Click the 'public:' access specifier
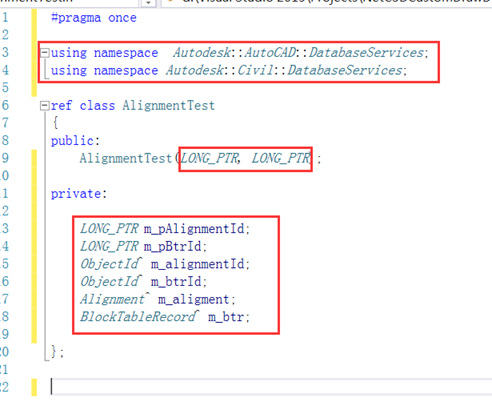 pos(75,141)
